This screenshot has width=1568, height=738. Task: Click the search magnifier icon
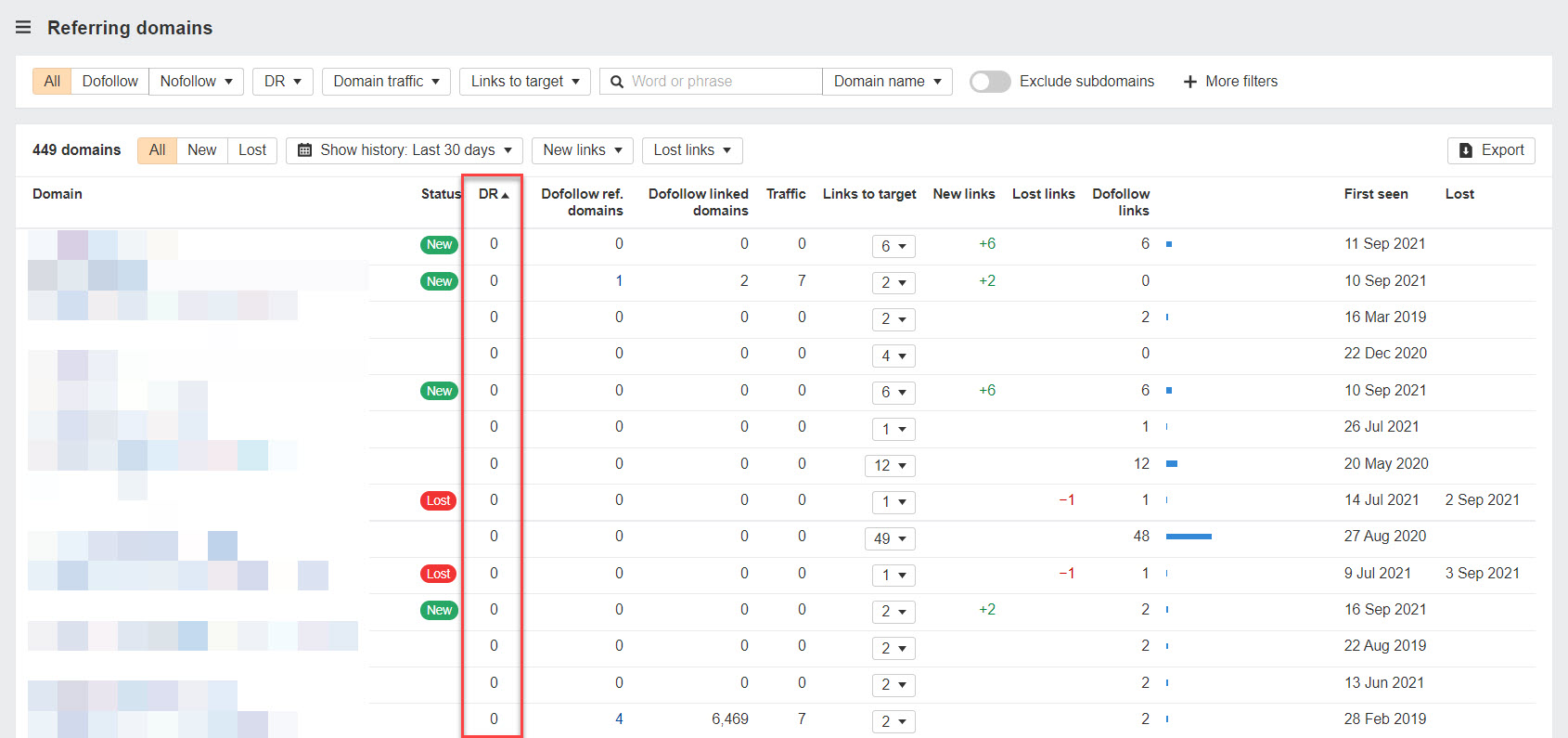[x=617, y=82]
